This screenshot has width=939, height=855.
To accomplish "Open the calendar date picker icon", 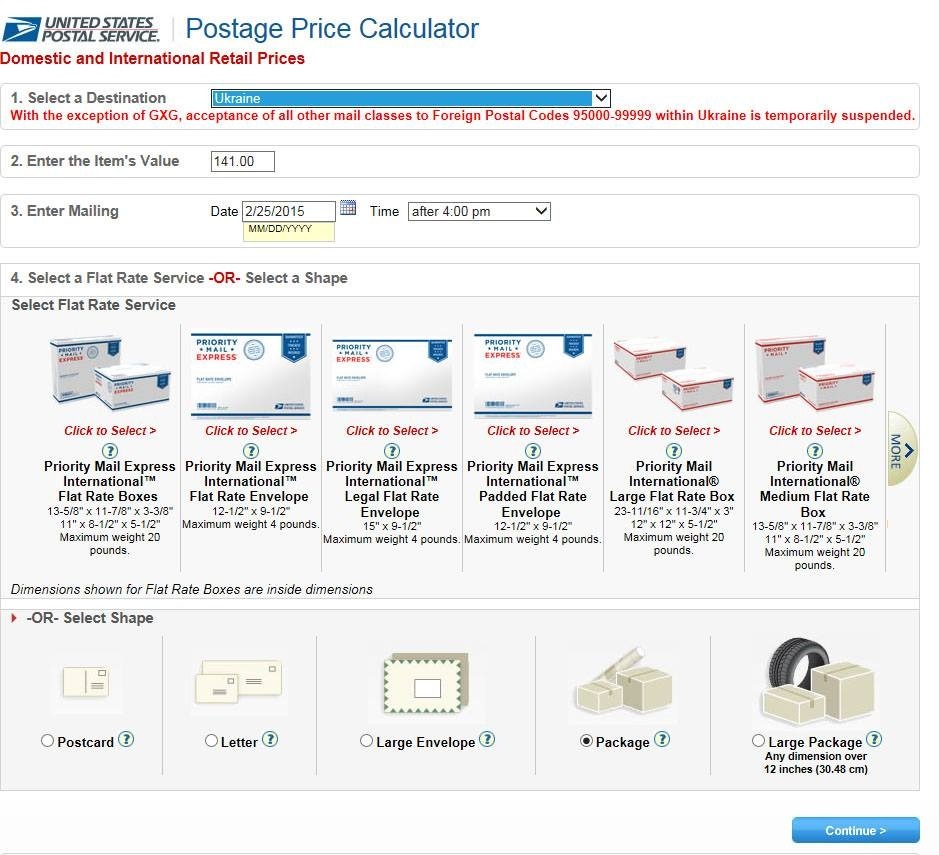I will [x=348, y=208].
